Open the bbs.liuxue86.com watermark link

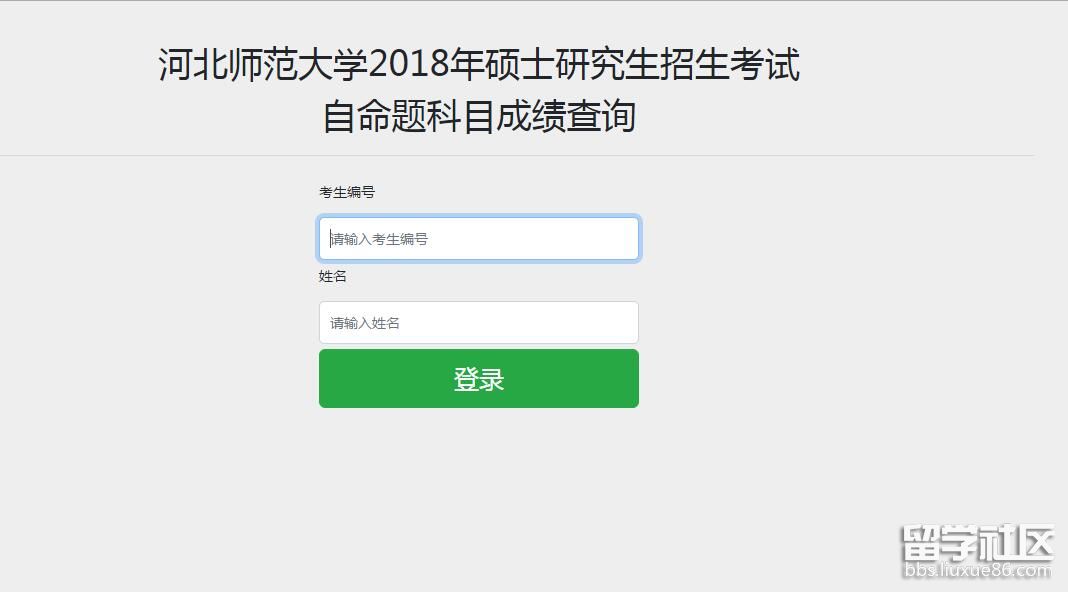pyautogui.click(x=977, y=571)
